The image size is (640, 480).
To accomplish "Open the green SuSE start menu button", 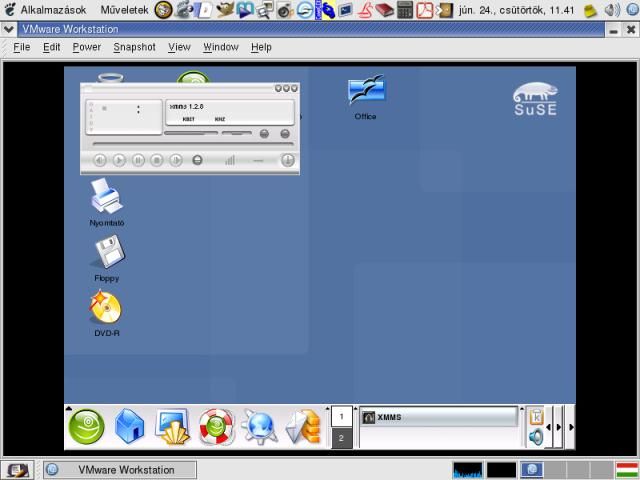I will [x=87, y=427].
